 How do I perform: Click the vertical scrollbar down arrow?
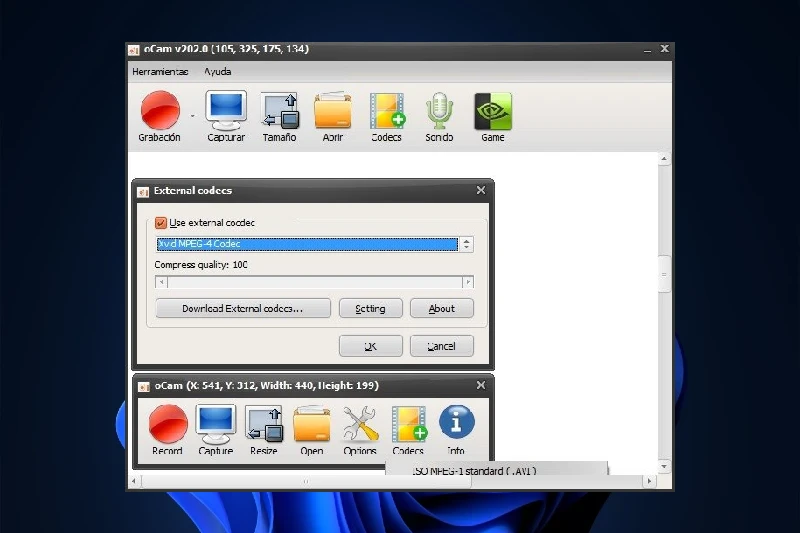point(664,466)
